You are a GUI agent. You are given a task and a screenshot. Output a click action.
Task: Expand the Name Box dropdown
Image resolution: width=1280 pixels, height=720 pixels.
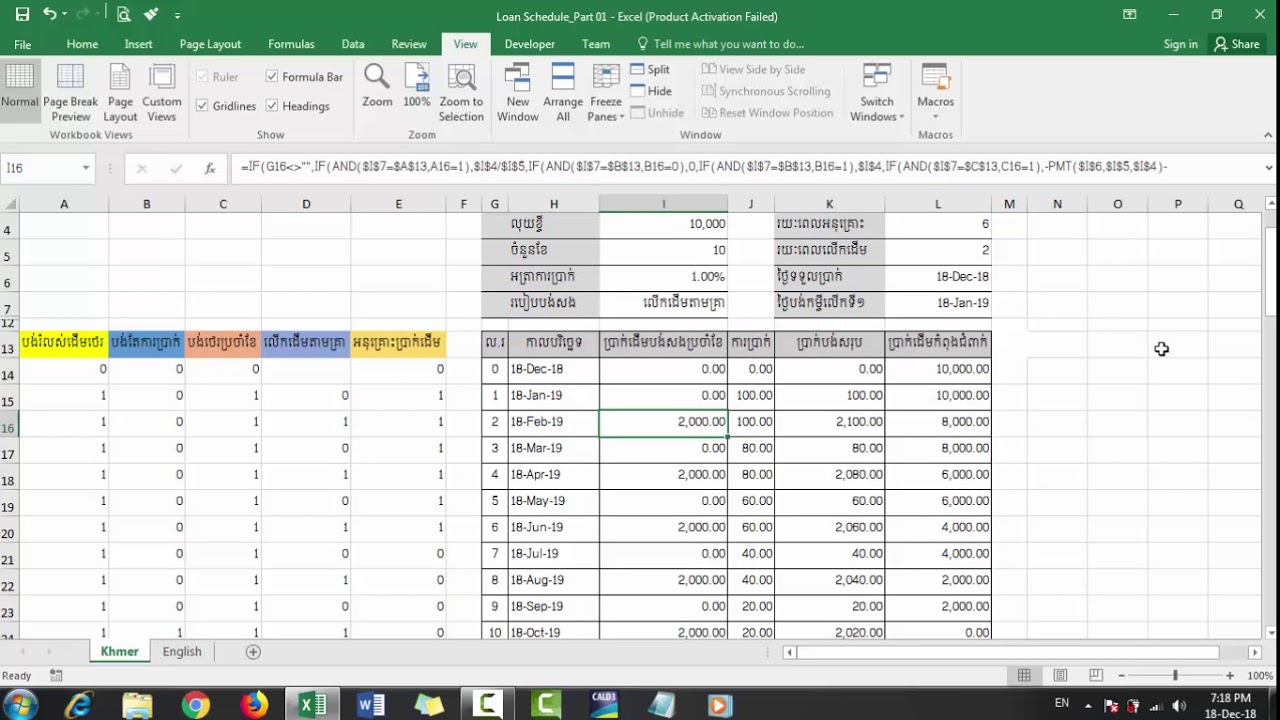[86, 168]
